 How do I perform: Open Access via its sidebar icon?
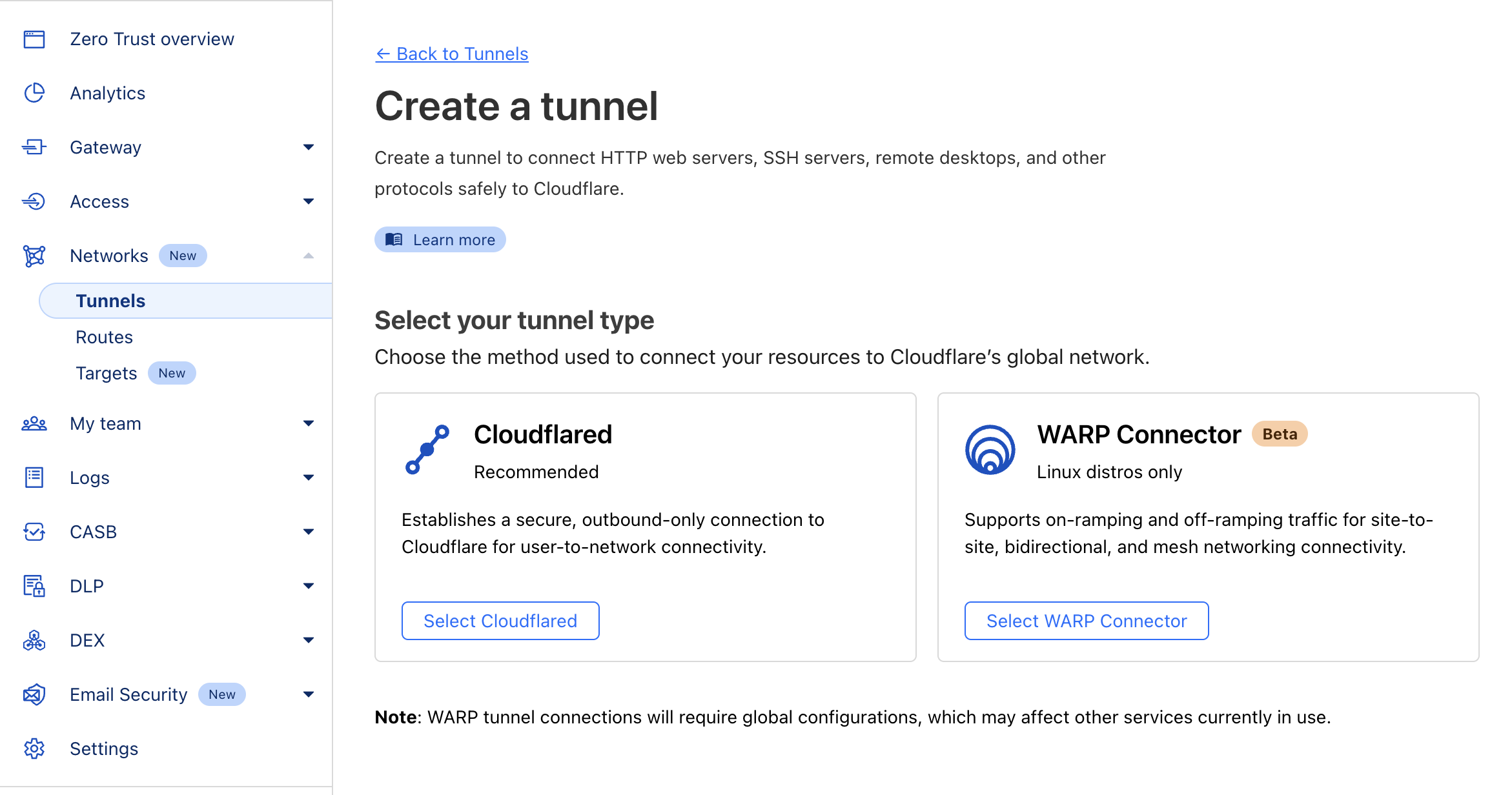point(34,201)
